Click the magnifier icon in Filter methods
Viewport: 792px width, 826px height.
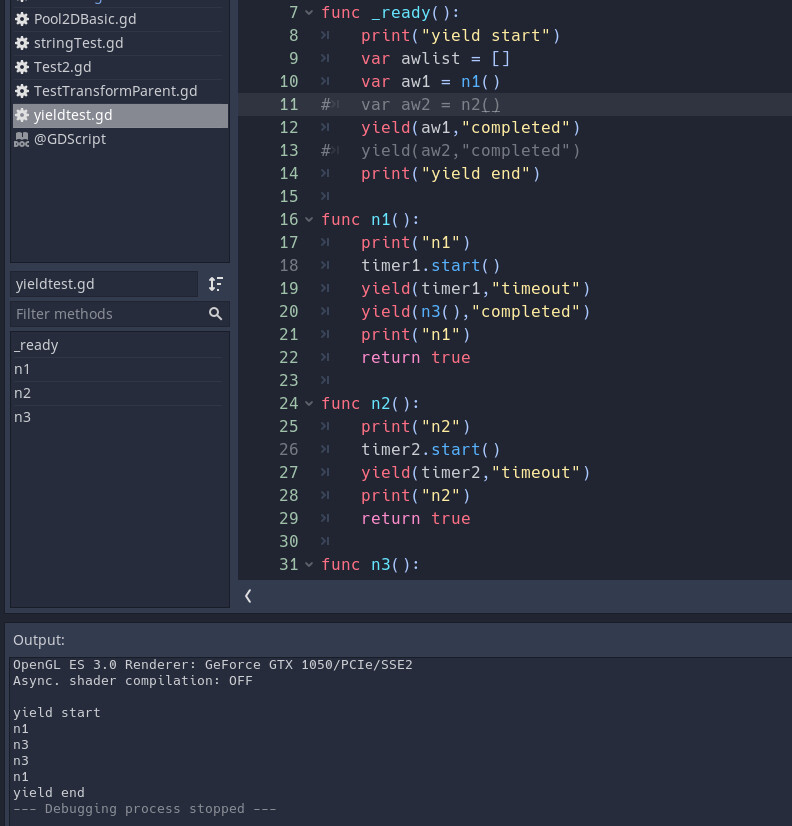tap(215, 314)
